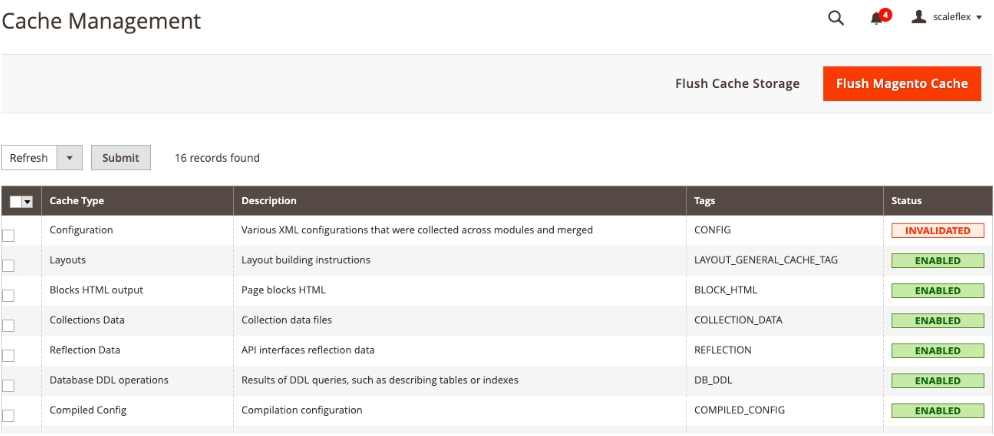Toggle the Reflection Data checkbox

pos(9,356)
